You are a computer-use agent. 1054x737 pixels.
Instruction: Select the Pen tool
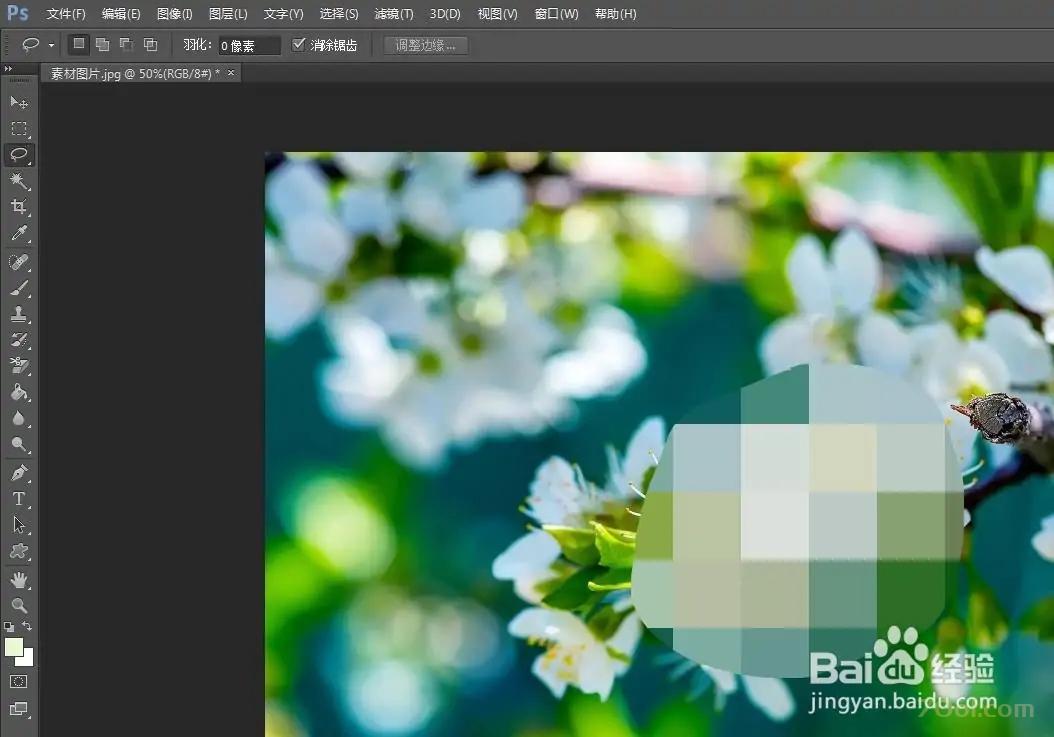[19, 473]
